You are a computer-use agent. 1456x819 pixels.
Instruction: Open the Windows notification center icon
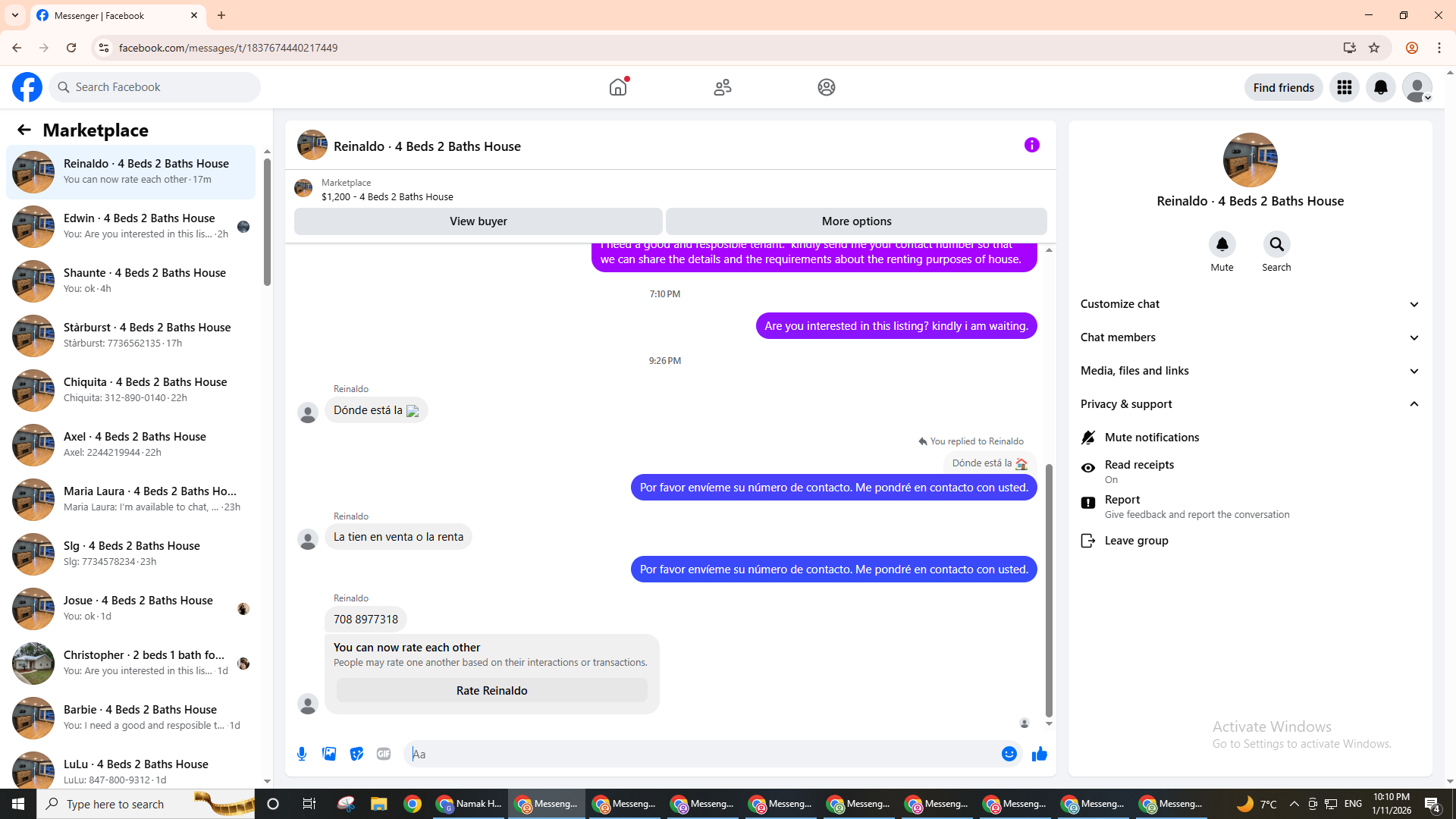[x=1432, y=804]
